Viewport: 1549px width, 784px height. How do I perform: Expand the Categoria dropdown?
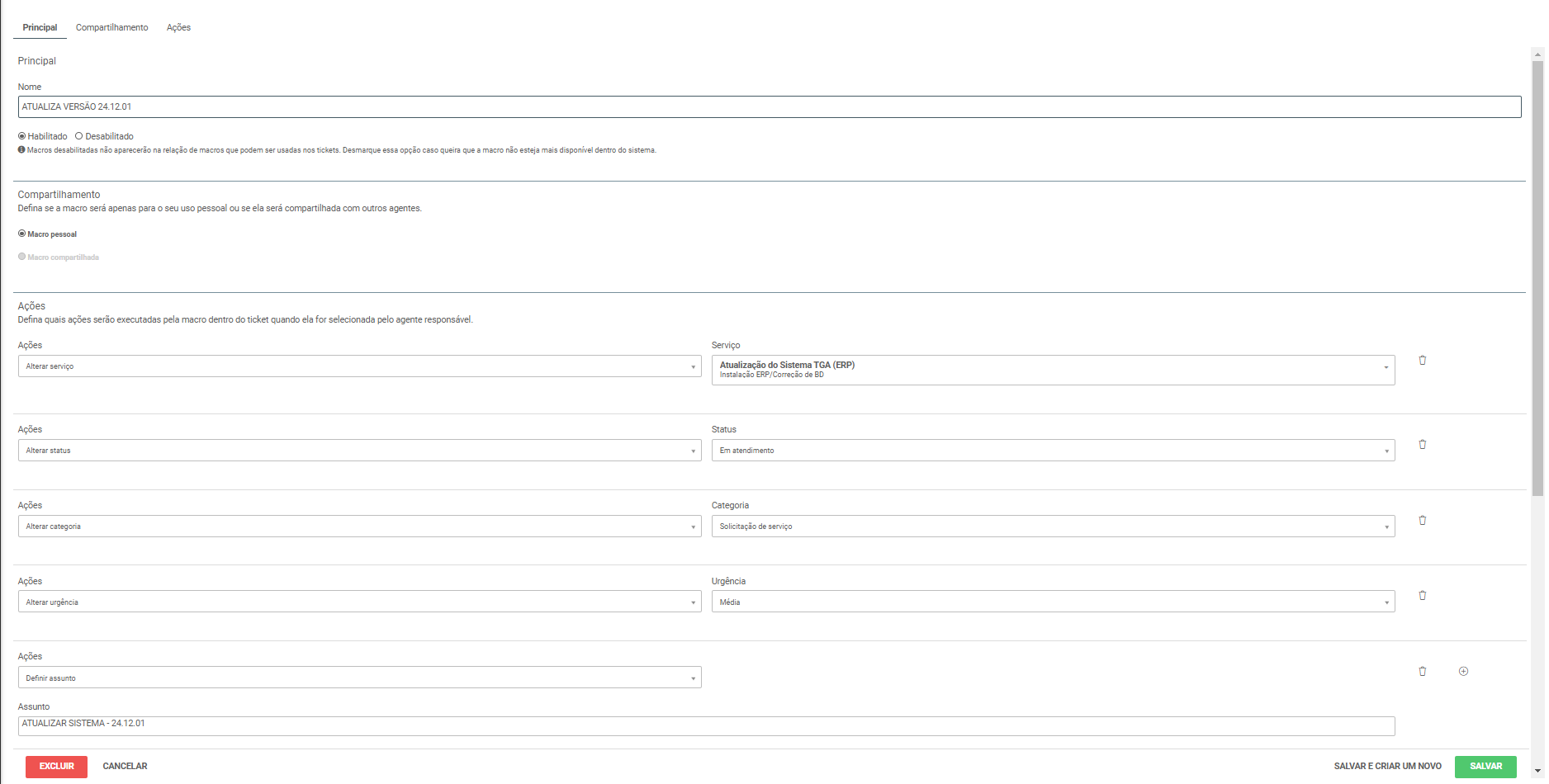click(x=1053, y=527)
